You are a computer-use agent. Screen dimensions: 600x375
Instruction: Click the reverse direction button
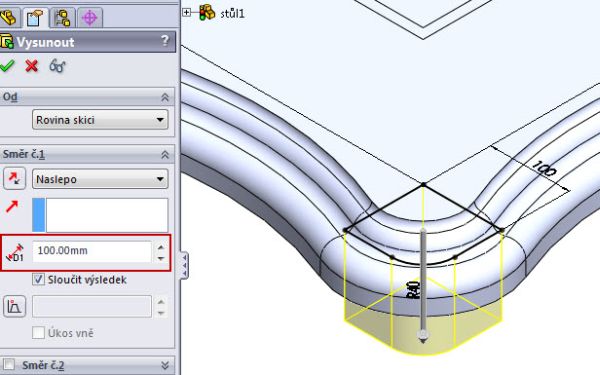coord(15,178)
